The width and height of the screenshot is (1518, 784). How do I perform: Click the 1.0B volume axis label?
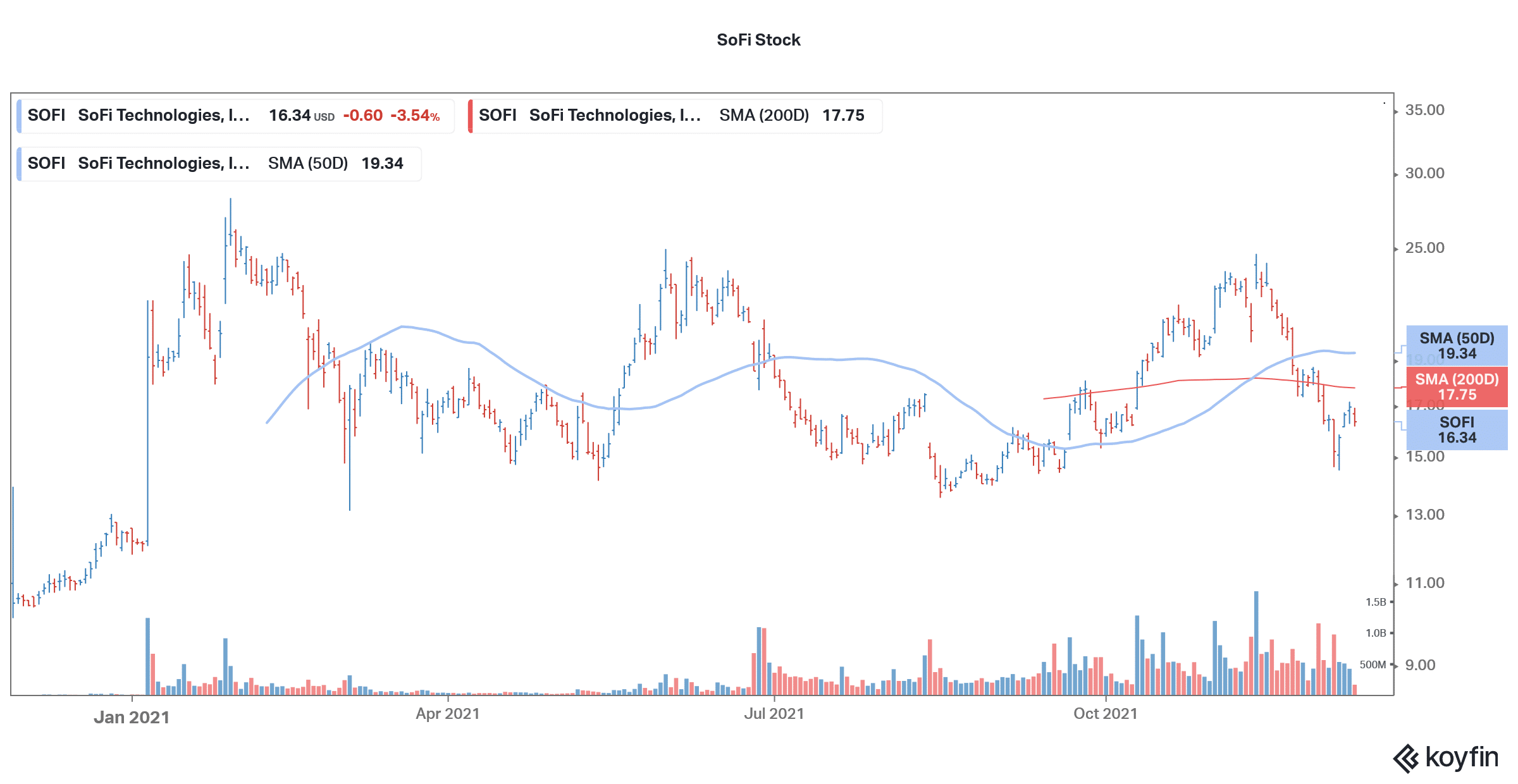point(1376,633)
